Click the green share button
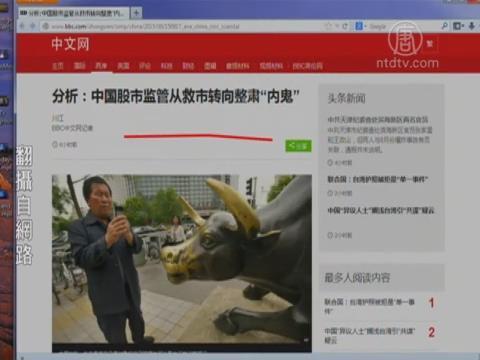The width and height of the screenshot is (480, 360). pyautogui.click(x=298, y=146)
